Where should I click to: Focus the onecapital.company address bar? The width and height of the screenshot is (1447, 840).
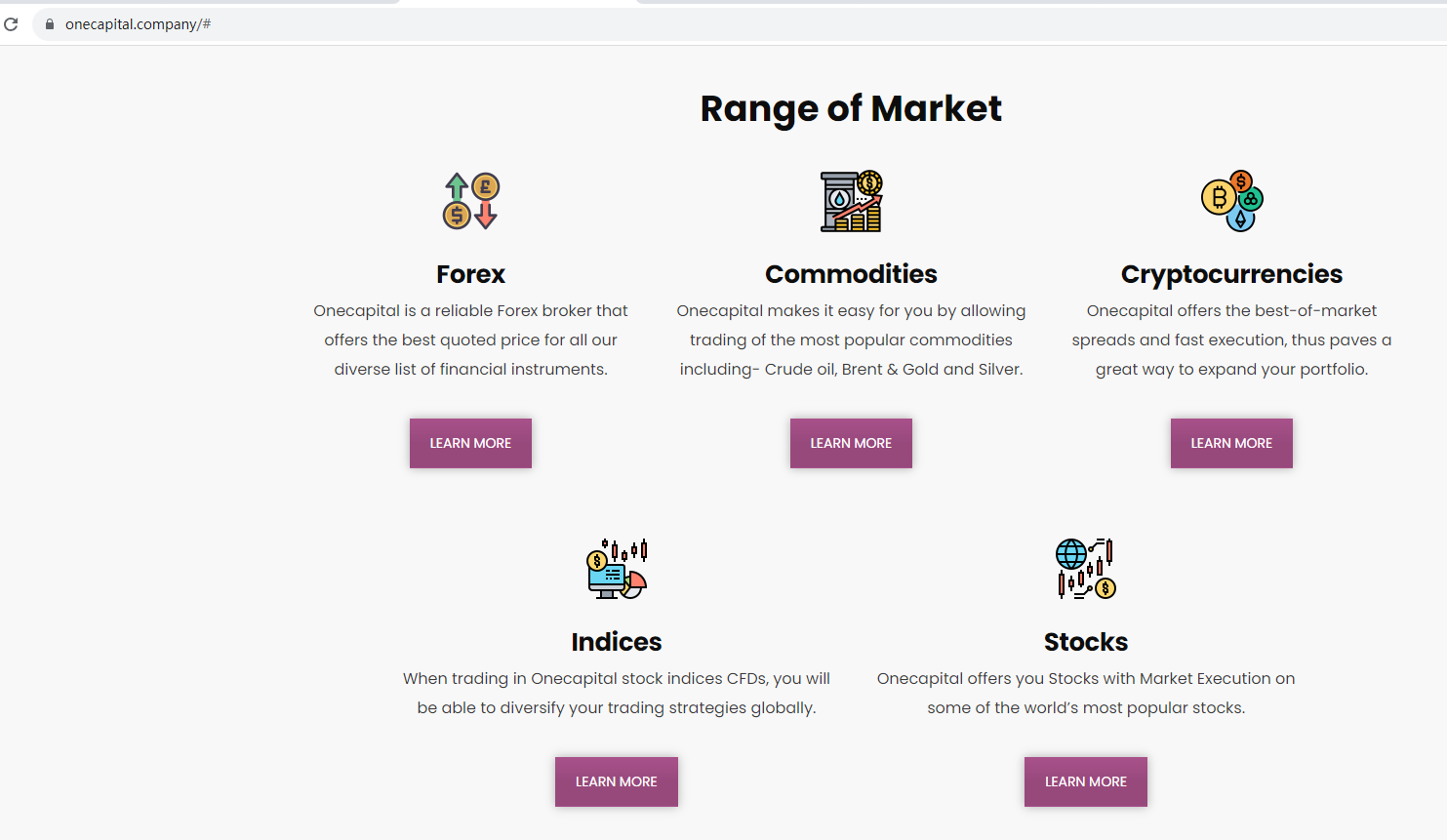[x=390, y=24]
